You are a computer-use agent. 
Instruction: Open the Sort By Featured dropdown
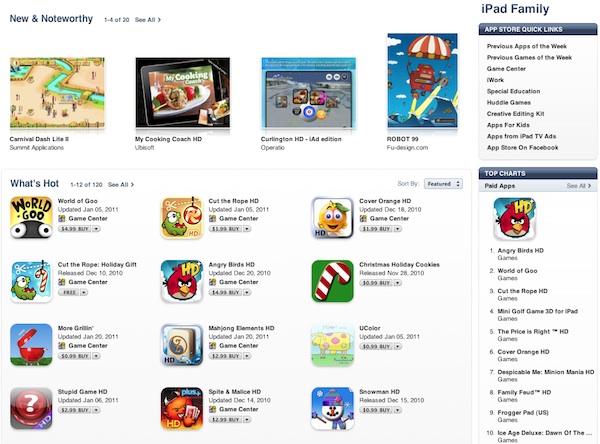click(x=443, y=184)
